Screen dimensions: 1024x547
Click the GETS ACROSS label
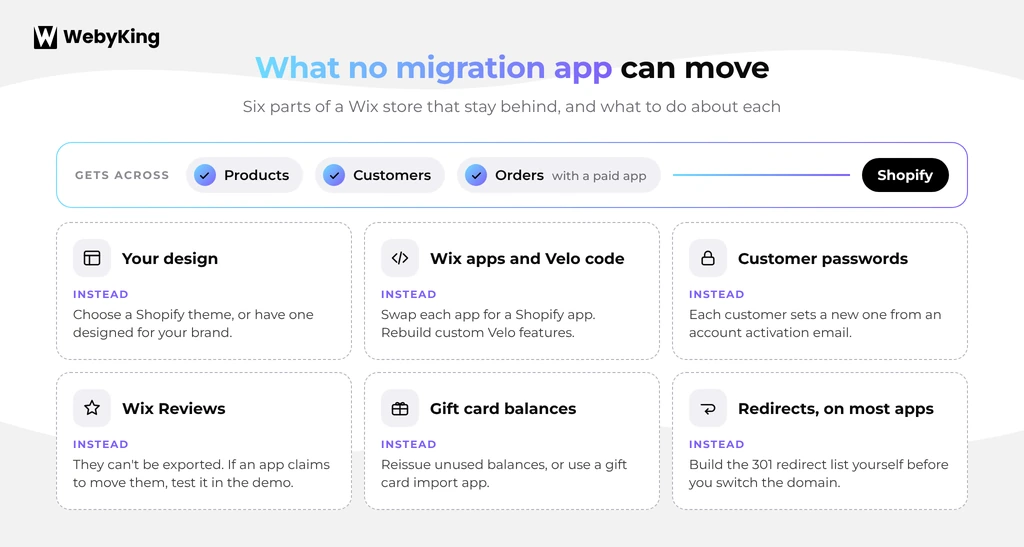pyautogui.click(x=122, y=175)
